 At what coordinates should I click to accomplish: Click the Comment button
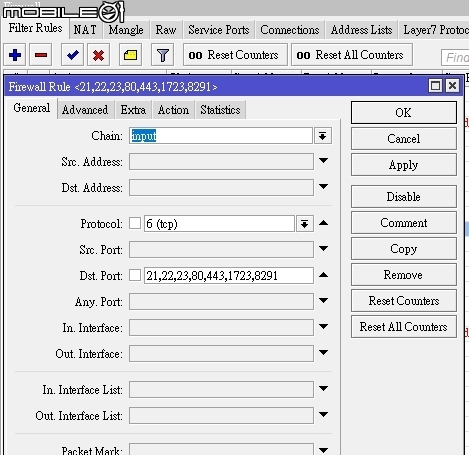[404, 223]
